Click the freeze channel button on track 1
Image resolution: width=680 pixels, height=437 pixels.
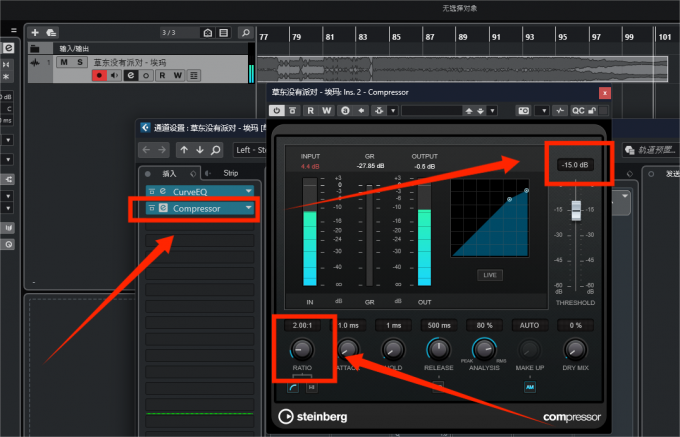pos(146,75)
